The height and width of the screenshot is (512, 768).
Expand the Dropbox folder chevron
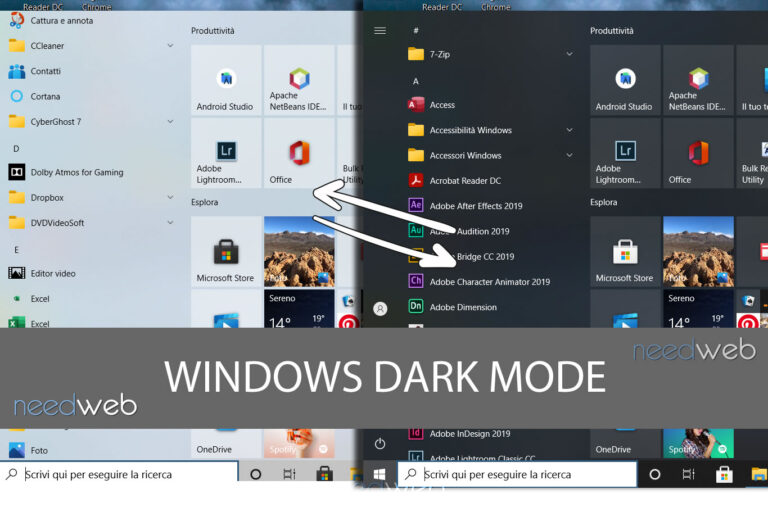[x=170, y=197]
